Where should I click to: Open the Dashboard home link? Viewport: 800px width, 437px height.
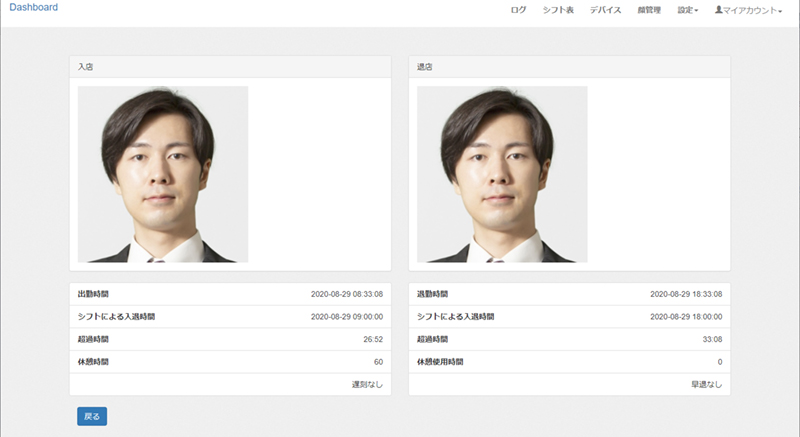(34, 8)
